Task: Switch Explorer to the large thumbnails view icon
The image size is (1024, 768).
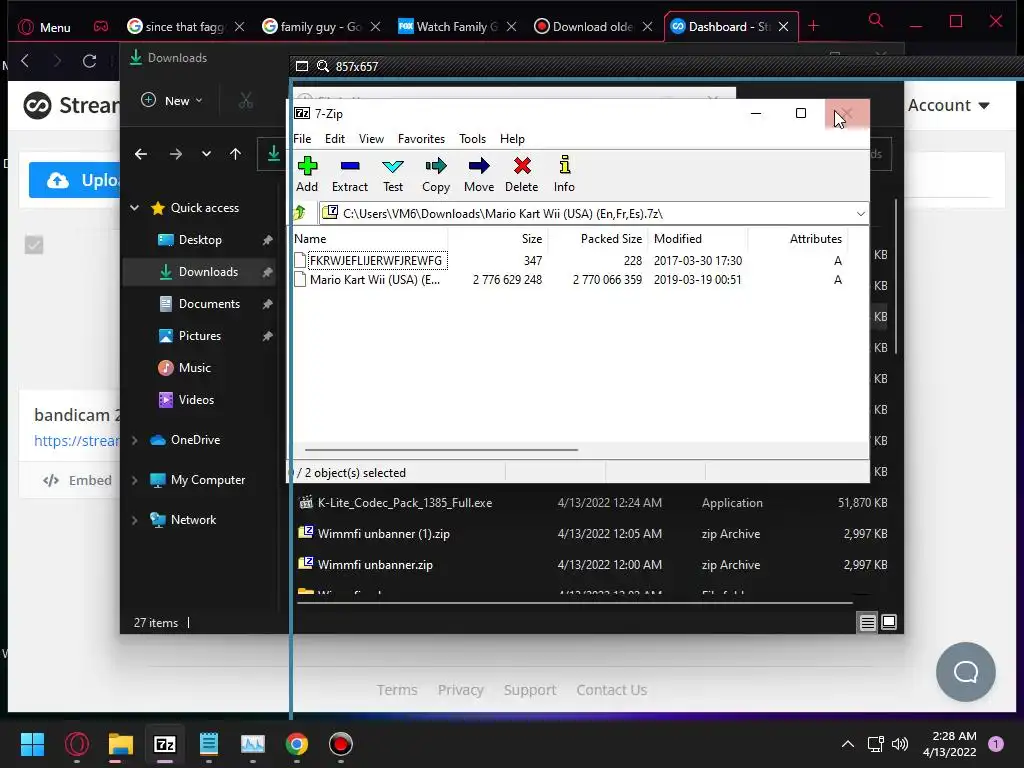Action: click(x=889, y=622)
